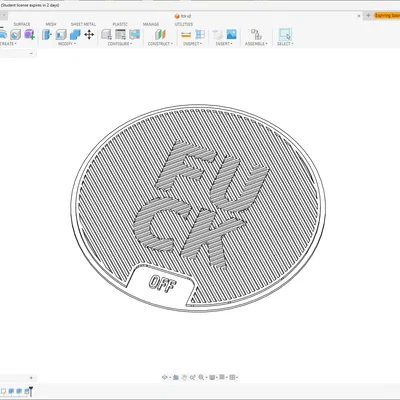
Task: Activate the Select window tool icon
Action: (285, 34)
